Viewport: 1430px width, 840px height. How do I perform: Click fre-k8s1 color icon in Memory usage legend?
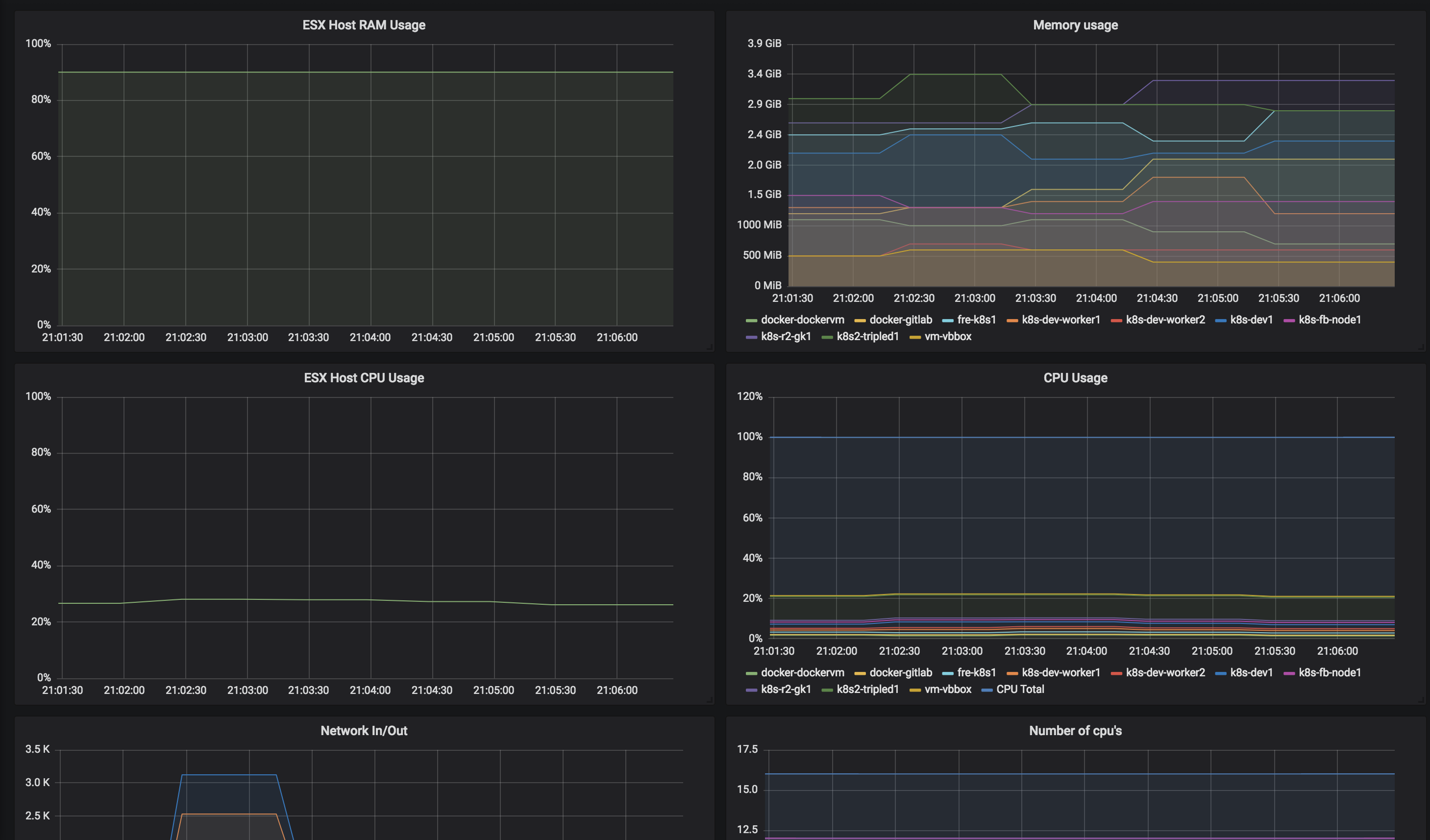click(x=947, y=321)
